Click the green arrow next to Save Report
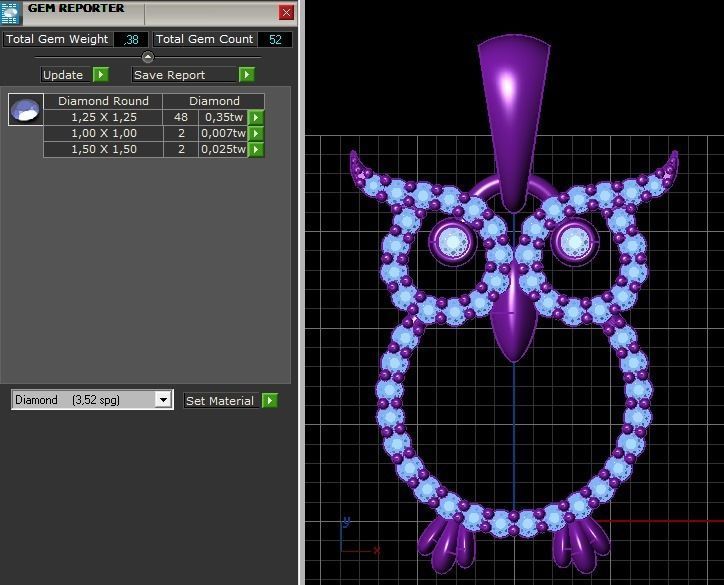The width and height of the screenshot is (724, 585). click(x=247, y=74)
